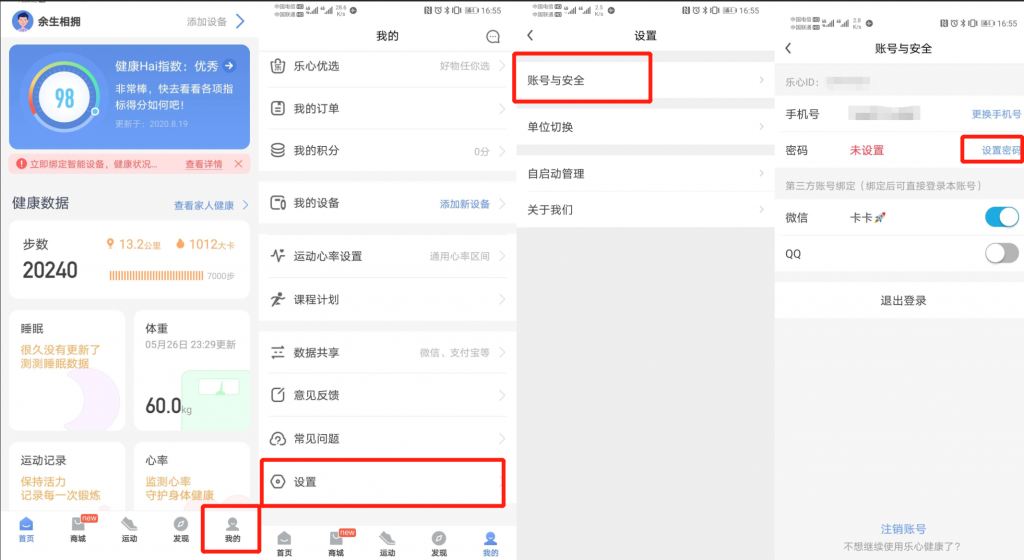Click the 运动心率设置 heart rate icon

278,256
